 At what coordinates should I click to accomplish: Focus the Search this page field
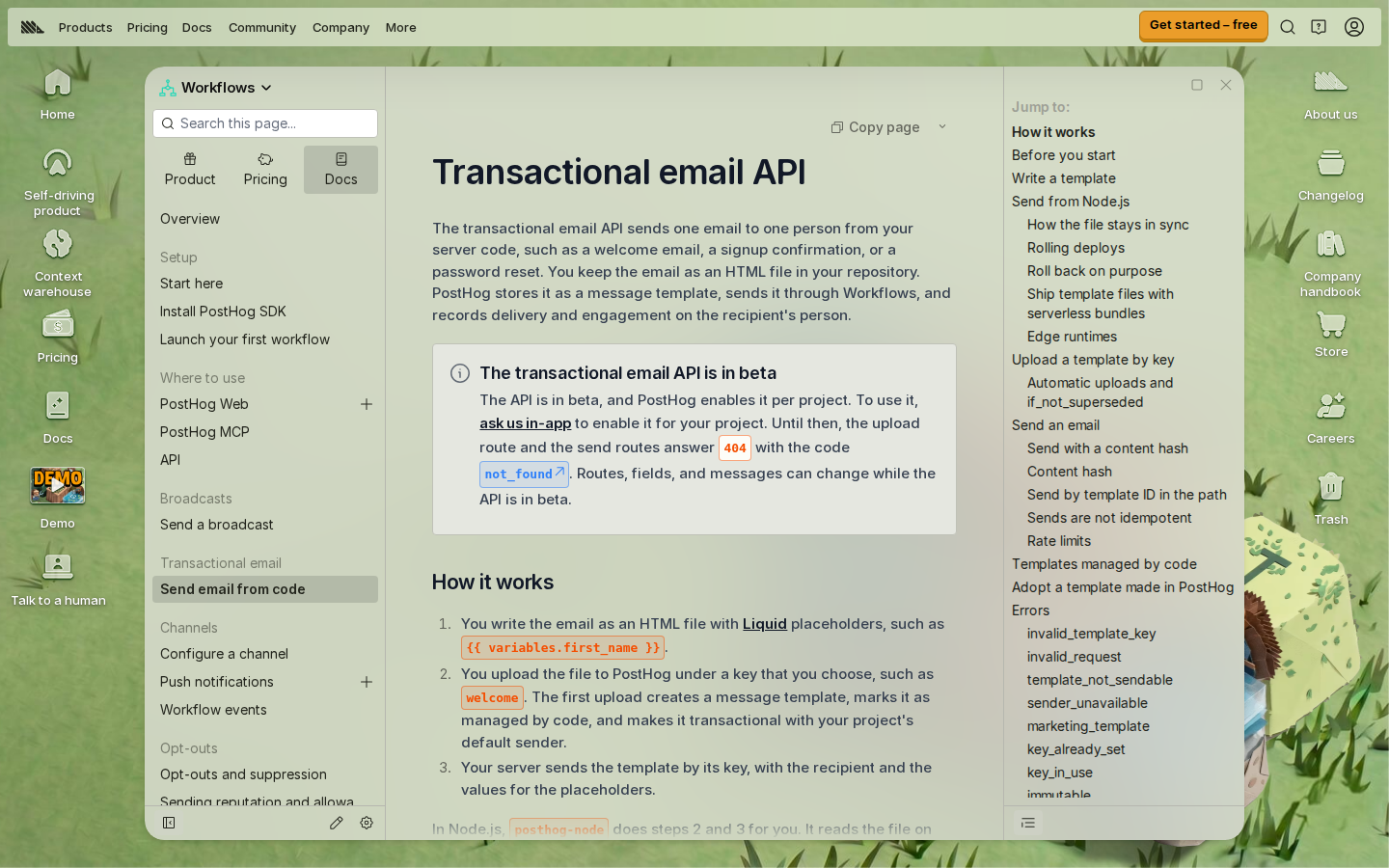(265, 123)
